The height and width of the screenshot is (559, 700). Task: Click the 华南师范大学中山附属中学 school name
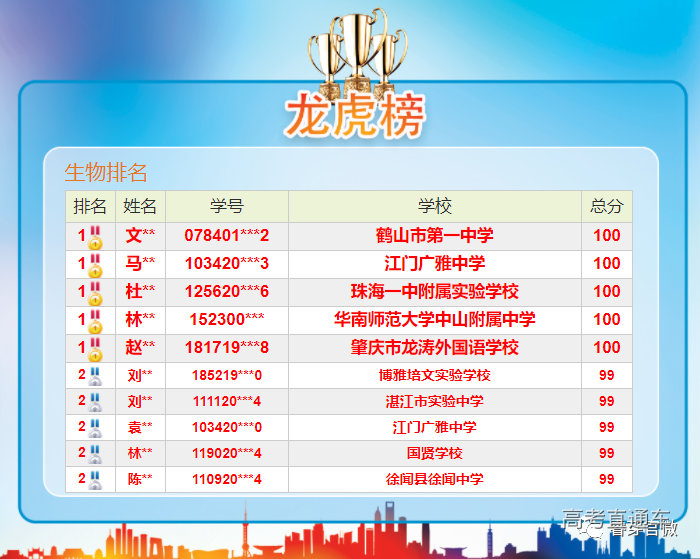tap(434, 320)
